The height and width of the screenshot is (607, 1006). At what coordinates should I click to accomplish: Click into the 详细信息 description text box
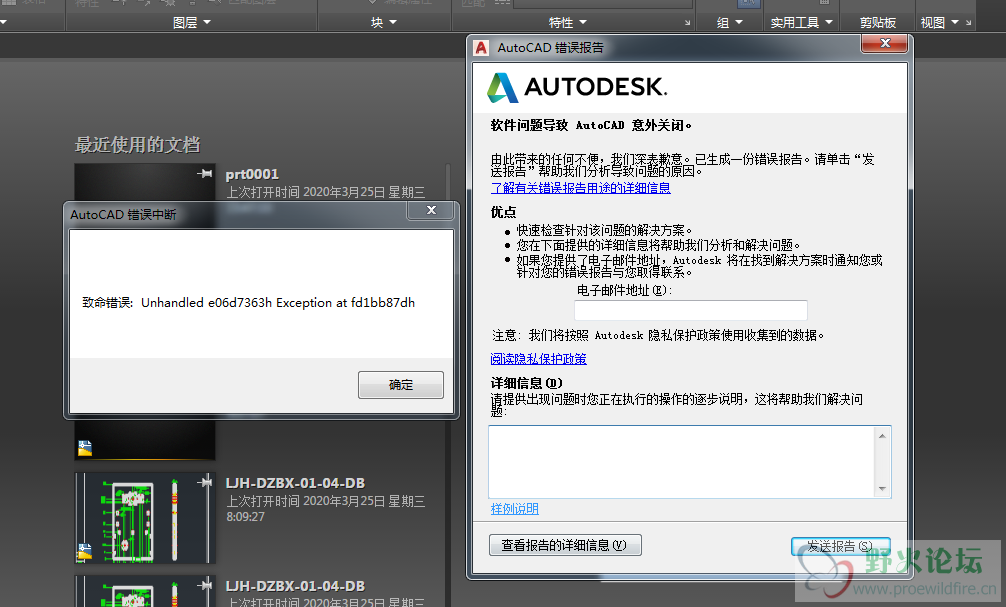pyautogui.click(x=682, y=461)
